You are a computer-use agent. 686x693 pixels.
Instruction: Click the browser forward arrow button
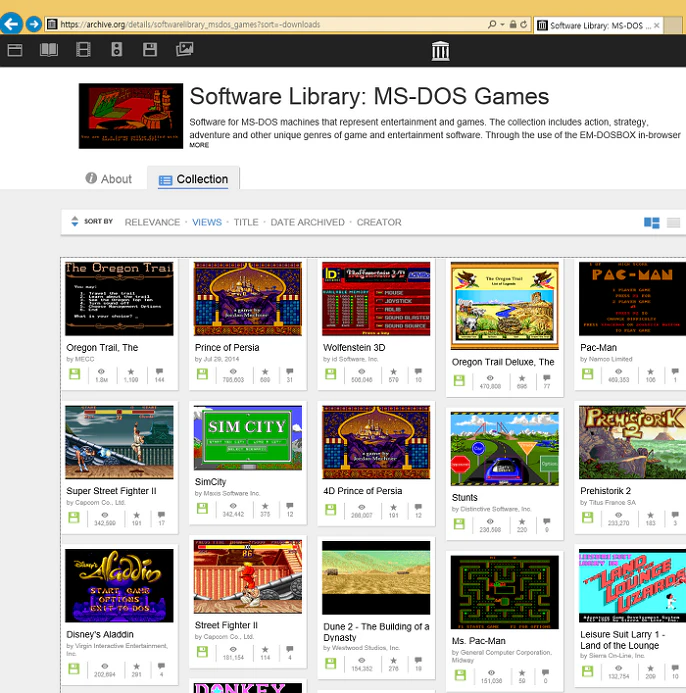[x=34, y=24]
